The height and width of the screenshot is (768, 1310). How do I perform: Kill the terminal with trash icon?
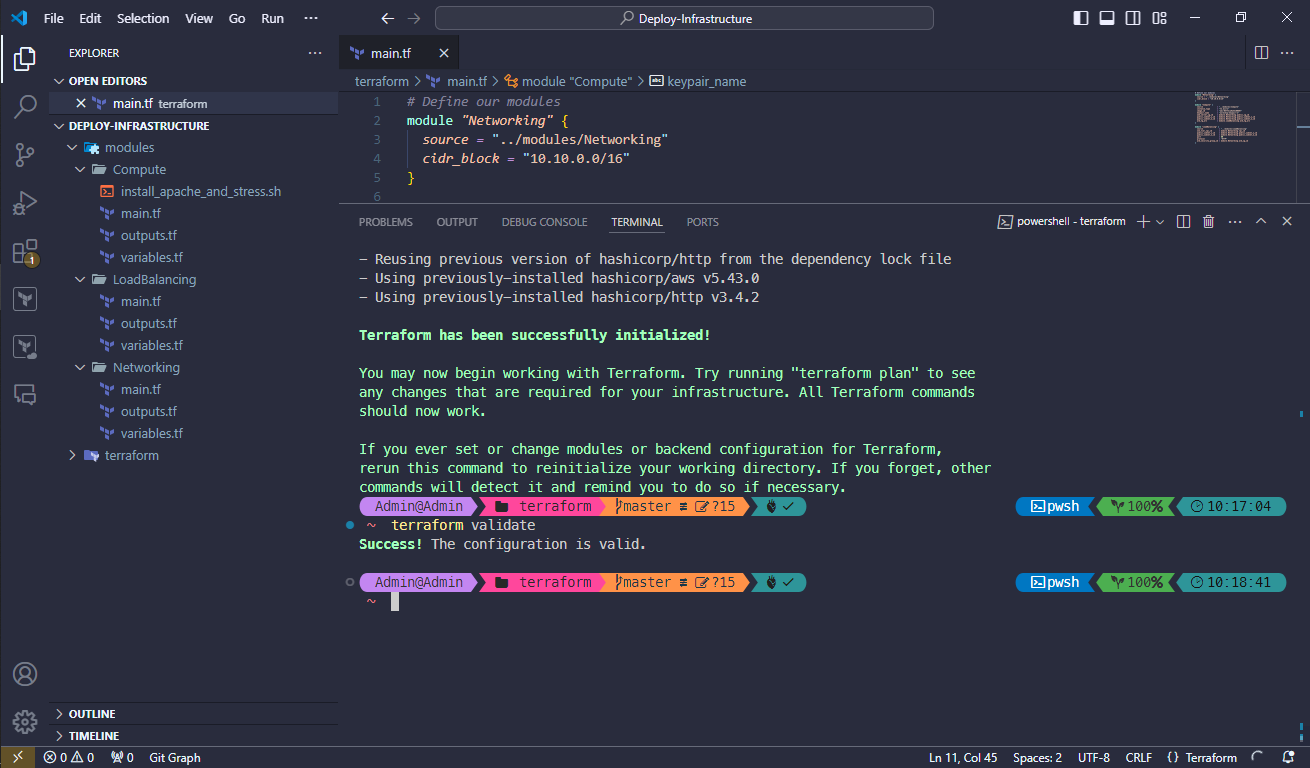click(1208, 221)
